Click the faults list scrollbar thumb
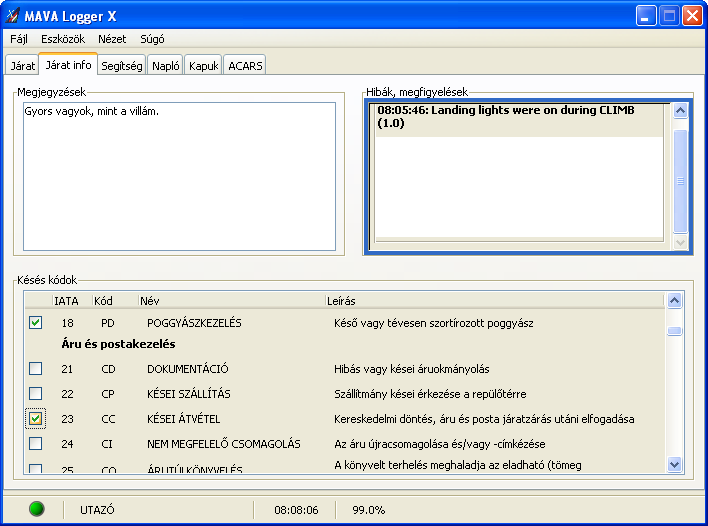This screenshot has height=526, width=708. (x=680, y=181)
